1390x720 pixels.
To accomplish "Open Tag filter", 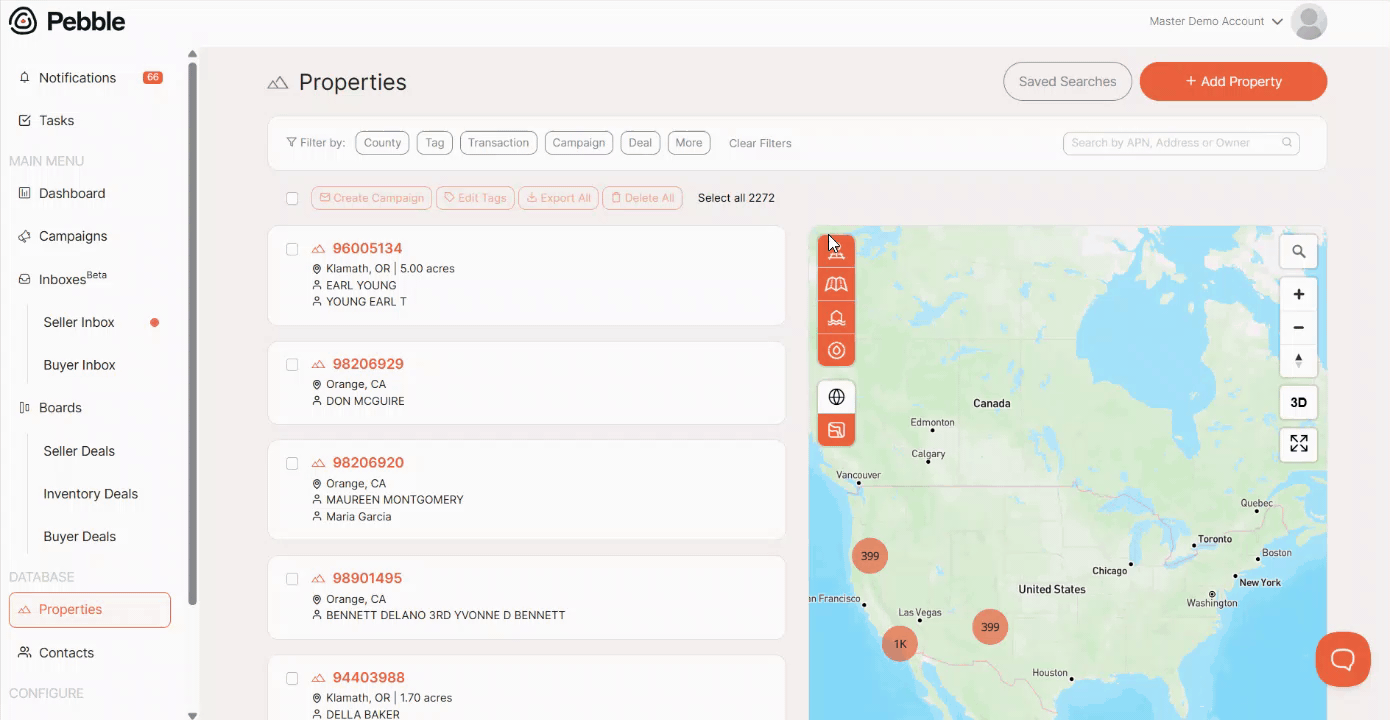I will 434,143.
